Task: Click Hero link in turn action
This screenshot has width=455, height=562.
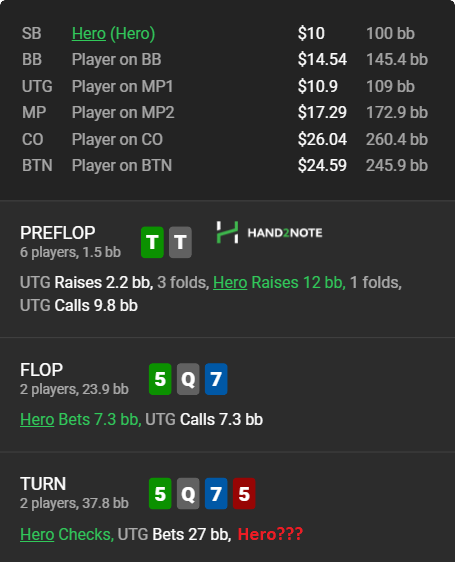Action: [37, 534]
